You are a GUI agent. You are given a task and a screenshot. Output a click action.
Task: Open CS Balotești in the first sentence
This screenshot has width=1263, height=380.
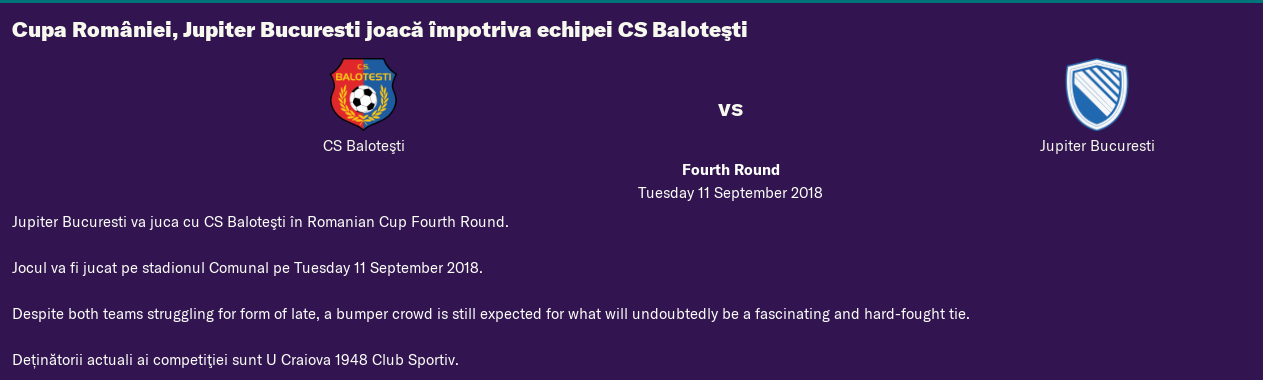[x=244, y=222]
